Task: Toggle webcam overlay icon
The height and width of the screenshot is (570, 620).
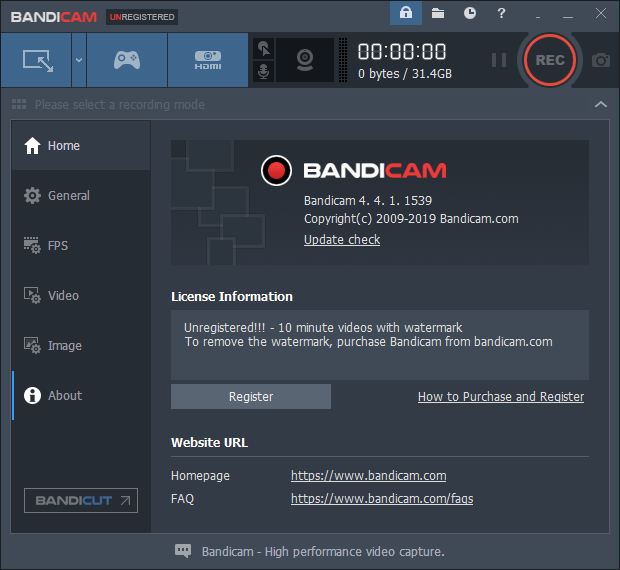Action: [x=305, y=60]
